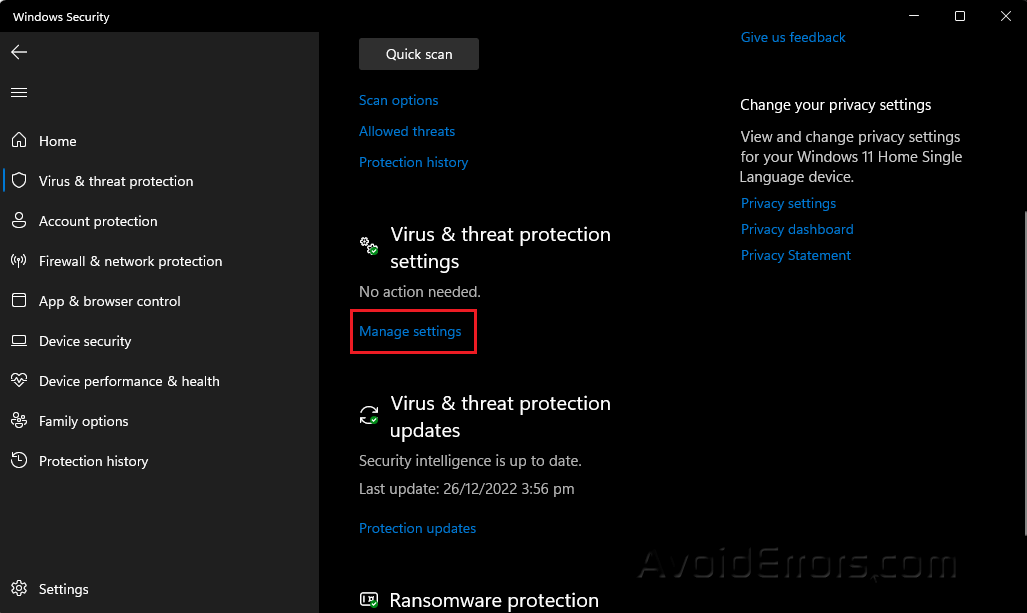Collapse the sidebar with the hamburger menu
Image resolution: width=1027 pixels, height=613 pixels.
(18, 92)
